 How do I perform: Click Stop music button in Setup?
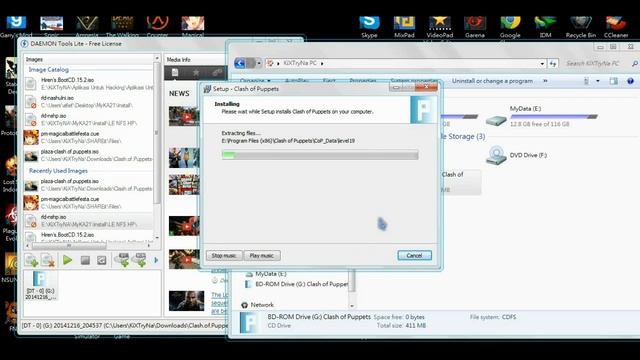click(224, 256)
